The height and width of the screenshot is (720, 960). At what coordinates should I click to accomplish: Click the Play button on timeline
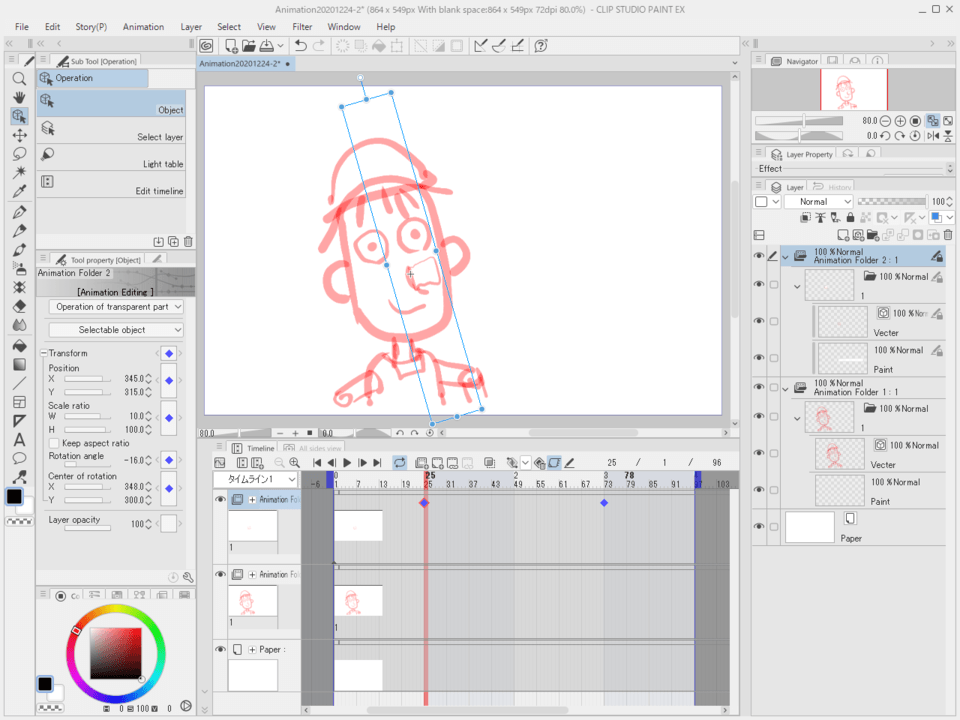347,463
